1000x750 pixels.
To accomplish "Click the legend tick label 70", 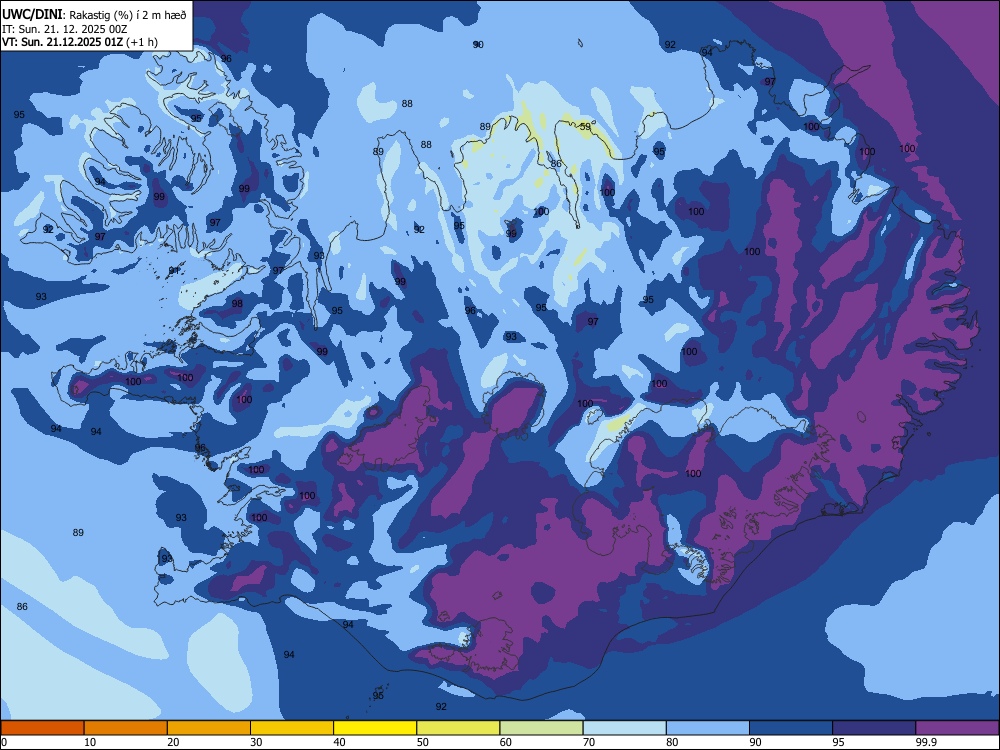I will pyautogui.click(x=589, y=742).
